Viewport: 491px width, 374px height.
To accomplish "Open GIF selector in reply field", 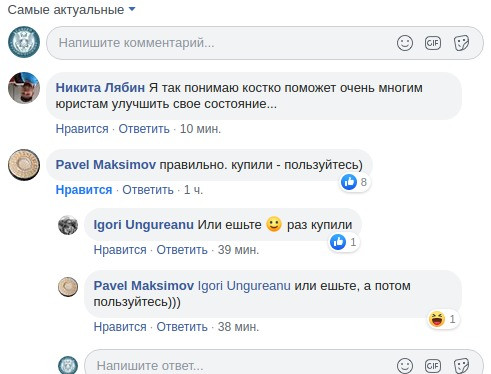I will point(433,366).
